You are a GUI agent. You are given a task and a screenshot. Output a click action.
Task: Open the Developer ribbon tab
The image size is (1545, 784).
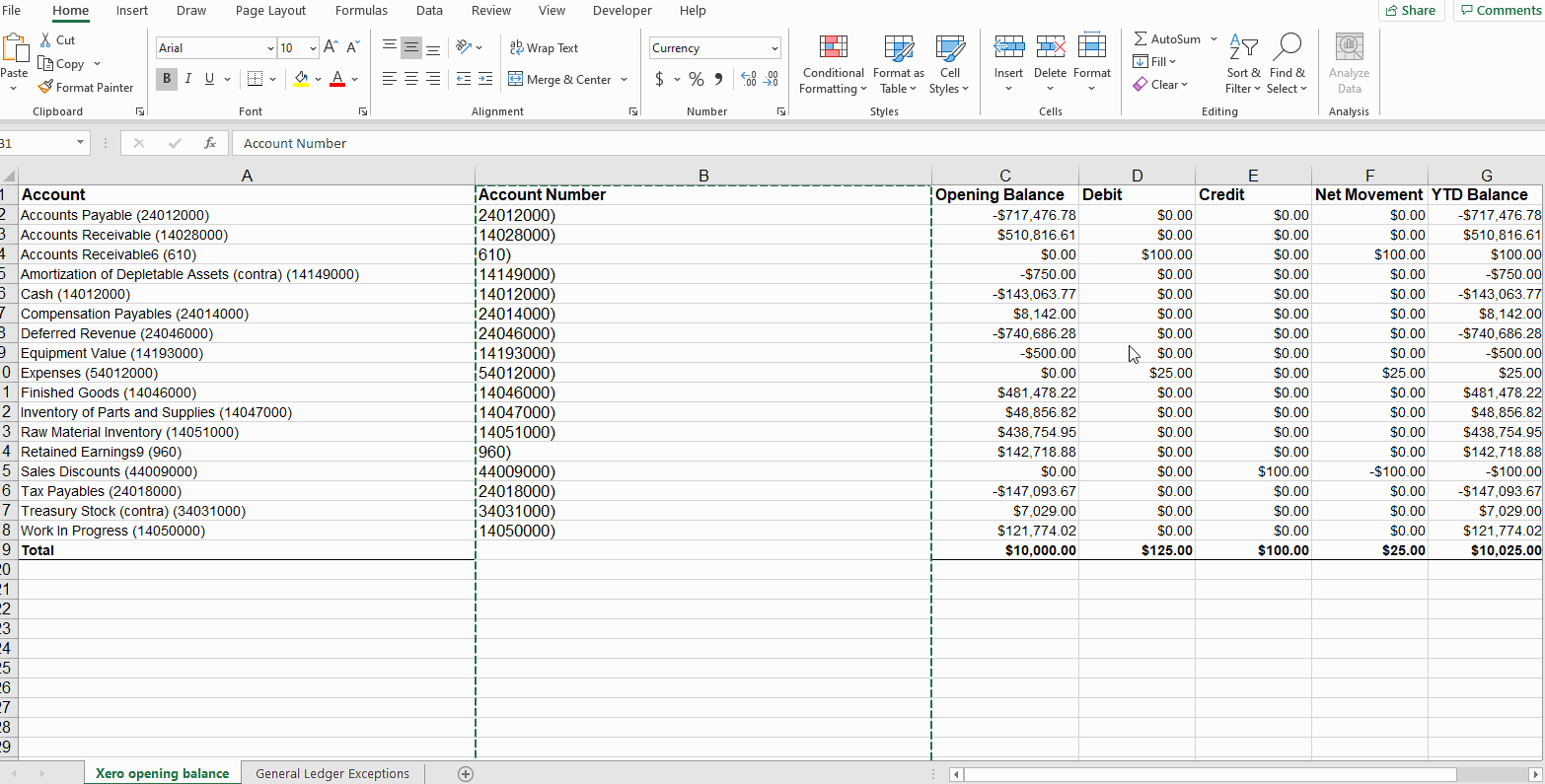click(x=622, y=10)
